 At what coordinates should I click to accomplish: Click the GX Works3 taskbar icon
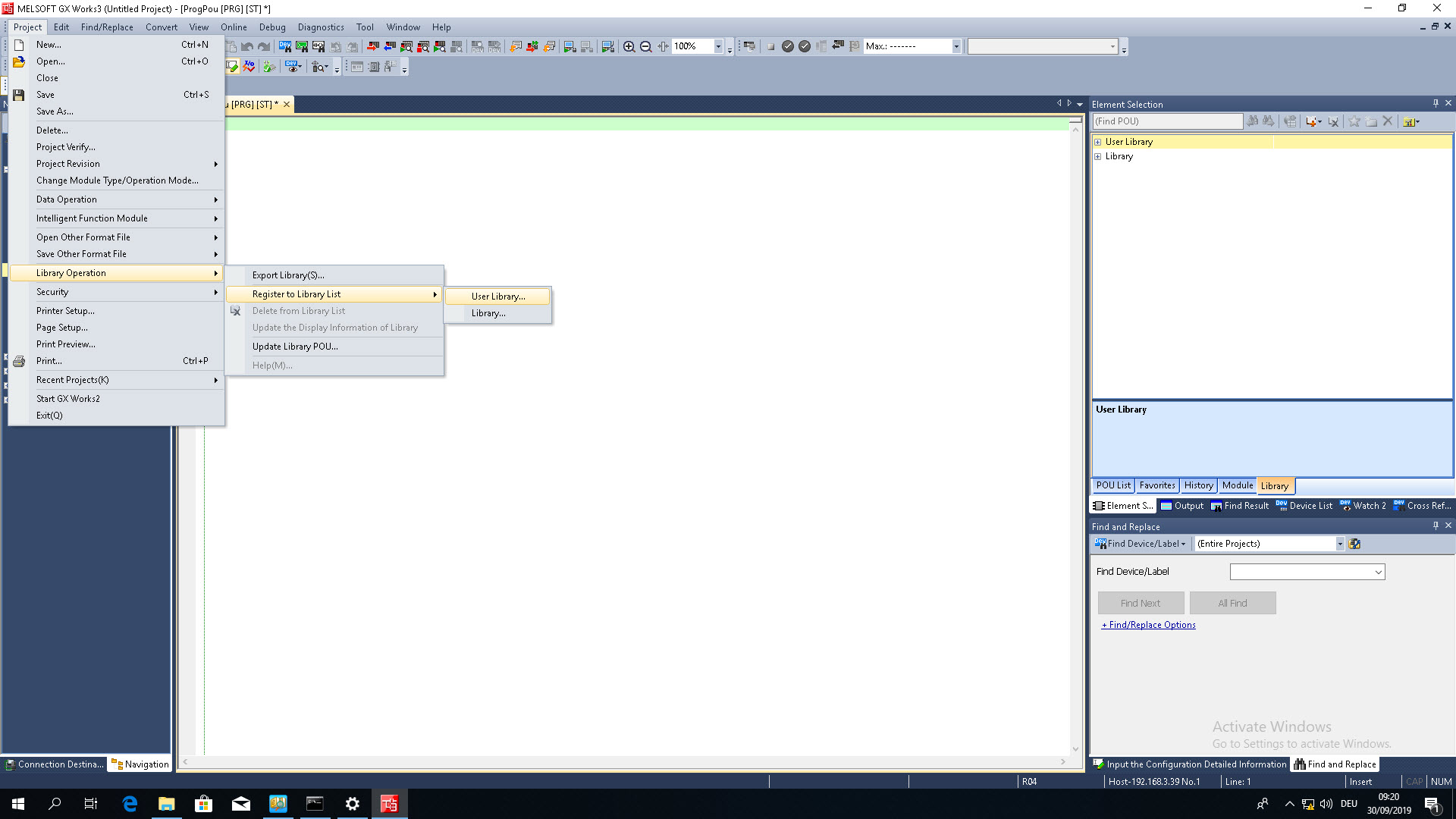[x=389, y=804]
